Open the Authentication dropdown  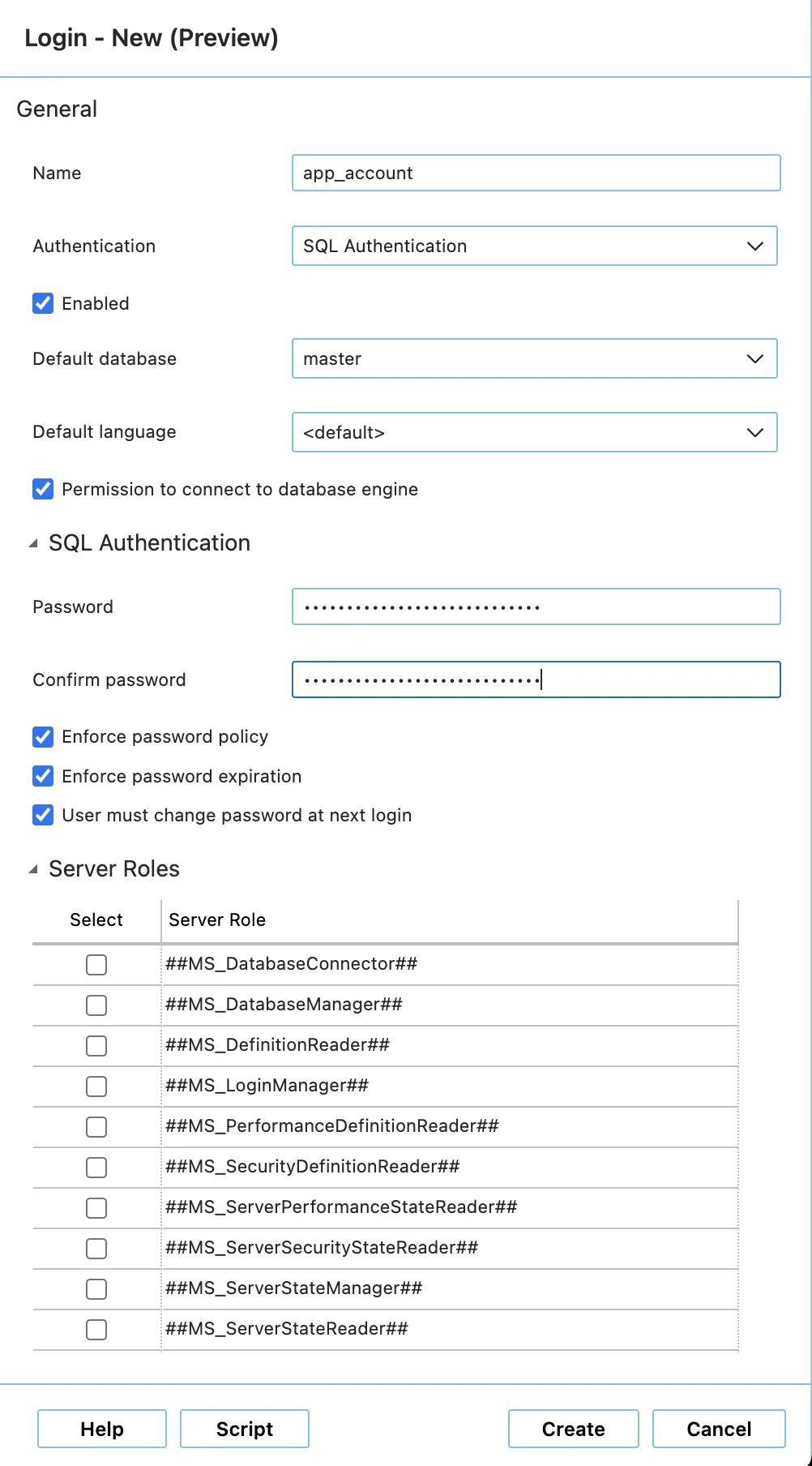pyautogui.click(x=534, y=246)
